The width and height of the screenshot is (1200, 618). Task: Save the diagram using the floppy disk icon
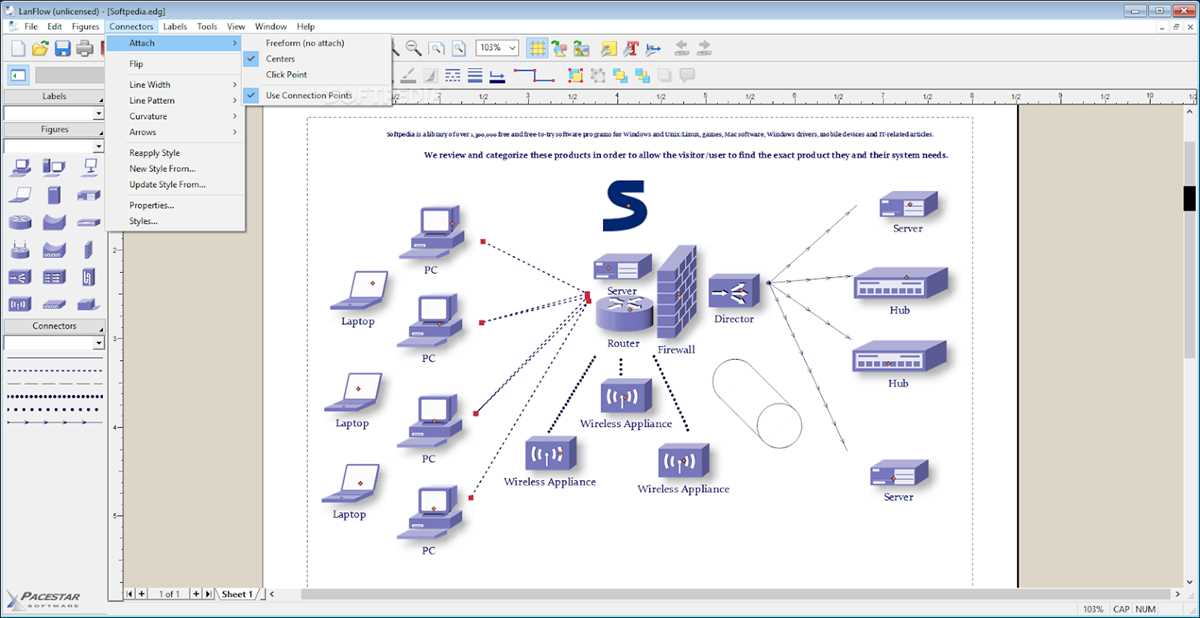[62, 48]
